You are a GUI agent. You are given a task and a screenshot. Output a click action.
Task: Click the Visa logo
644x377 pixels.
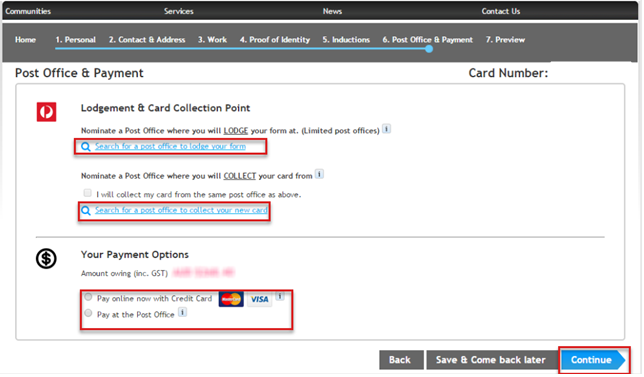coord(260,299)
